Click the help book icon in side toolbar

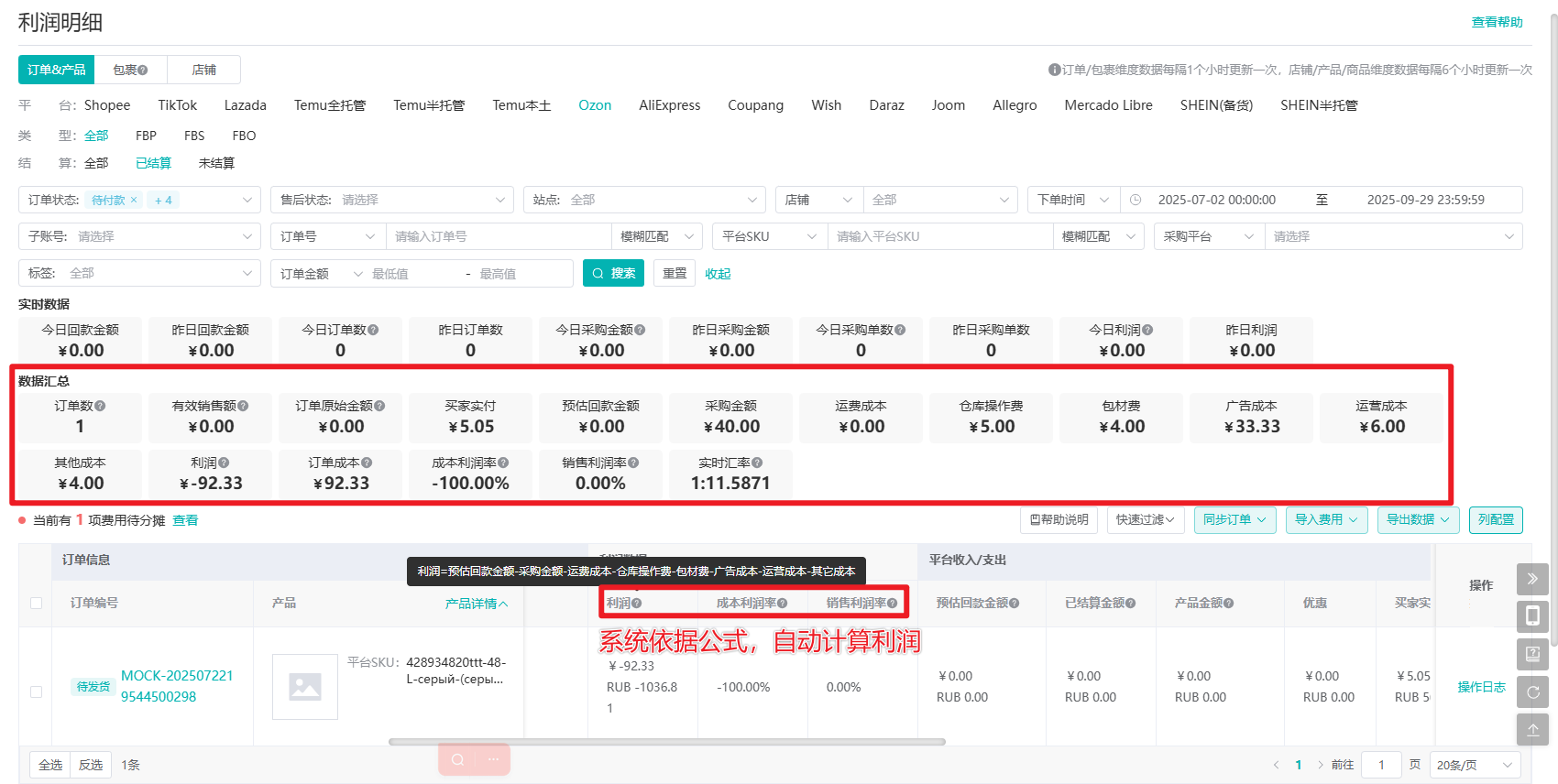pos(1532,654)
